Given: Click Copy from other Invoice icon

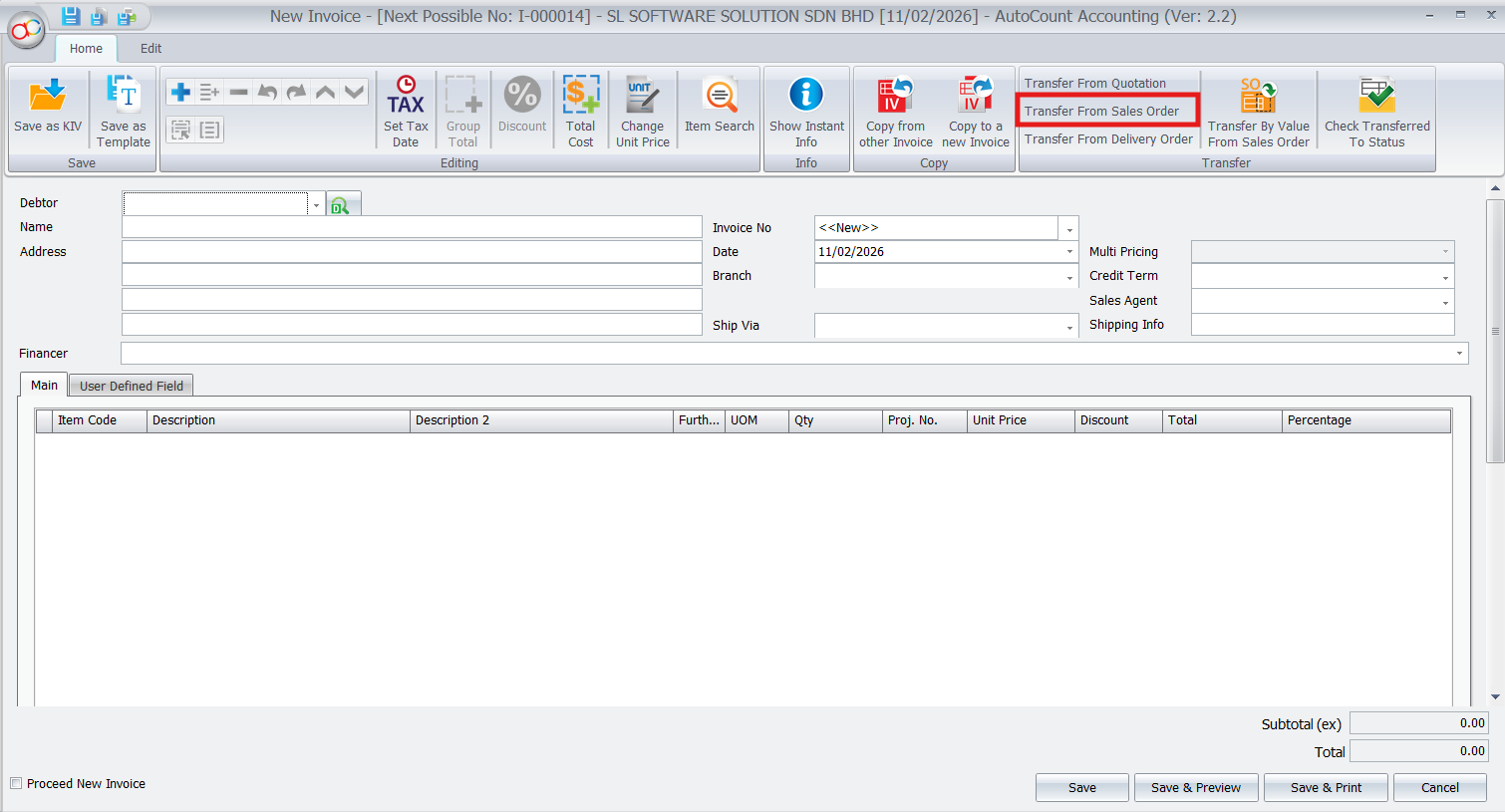Looking at the screenshot, I should click(895, 96).
